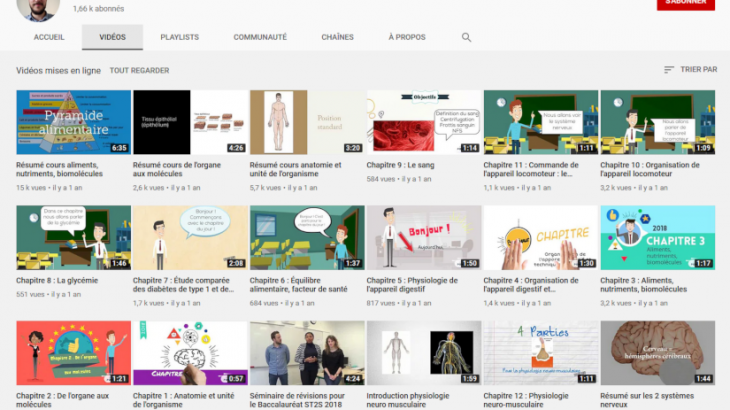
Task: Open the Séminaire de révisions Baccalauréat thumbnail
Action: [306, 353]
